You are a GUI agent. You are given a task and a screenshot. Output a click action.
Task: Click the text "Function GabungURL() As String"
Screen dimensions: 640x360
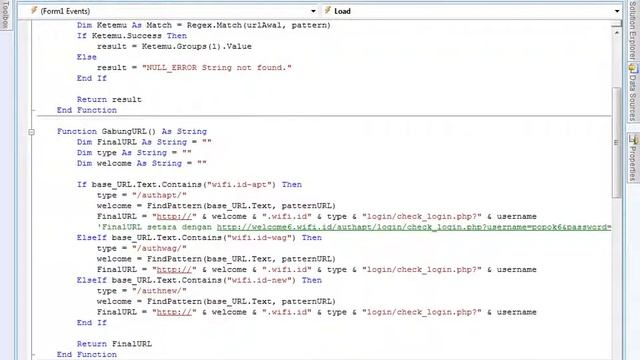[x=132, y=131]
